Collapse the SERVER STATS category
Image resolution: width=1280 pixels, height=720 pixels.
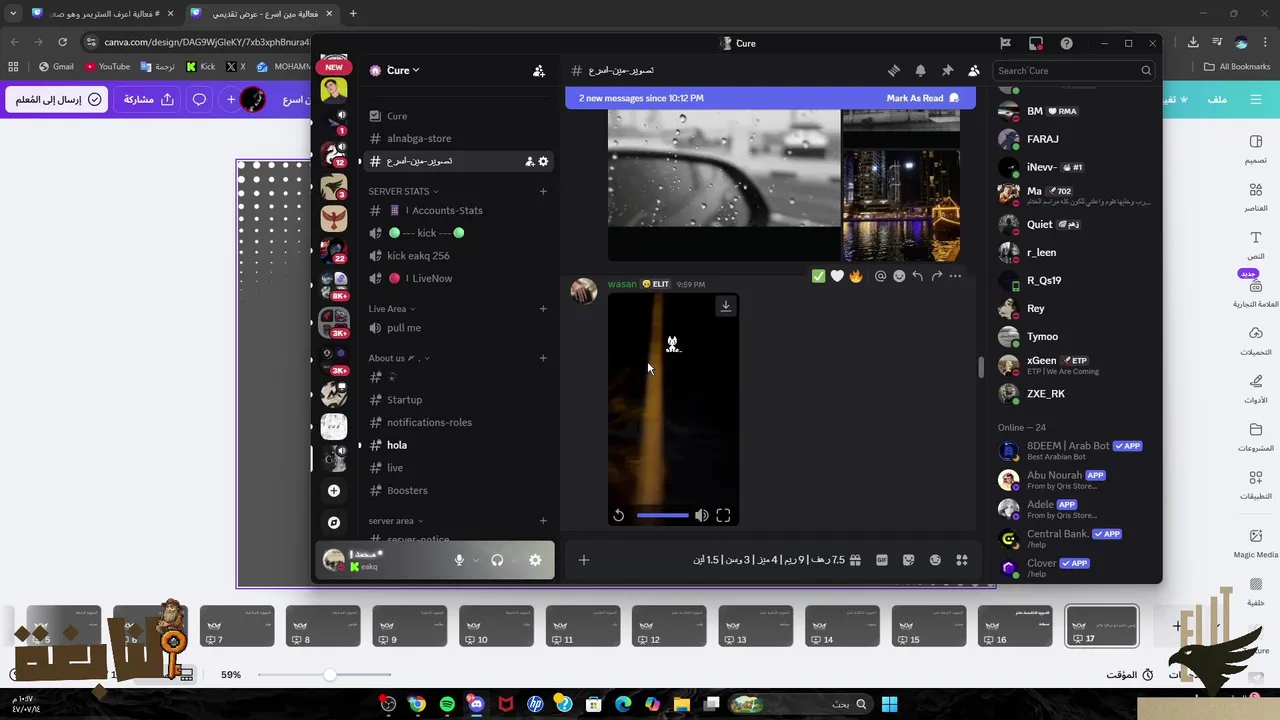pos(403,191)
